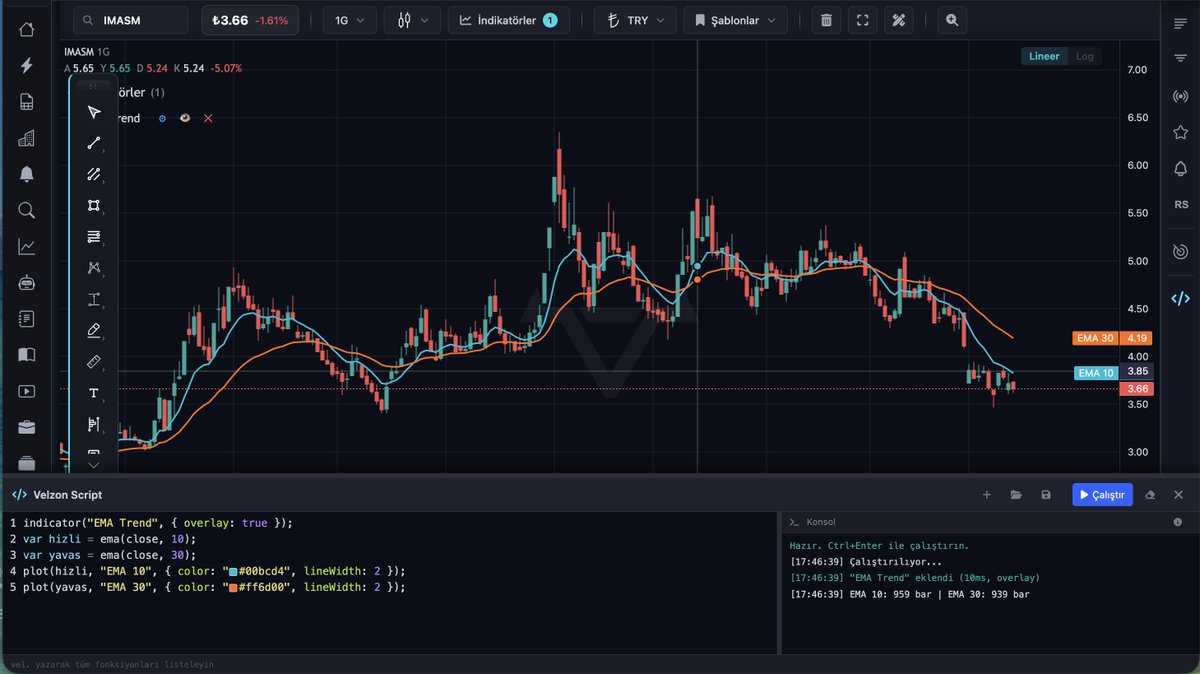
Task: Open the bell icon in right sidebar
Action: (x=1180, y=168)
